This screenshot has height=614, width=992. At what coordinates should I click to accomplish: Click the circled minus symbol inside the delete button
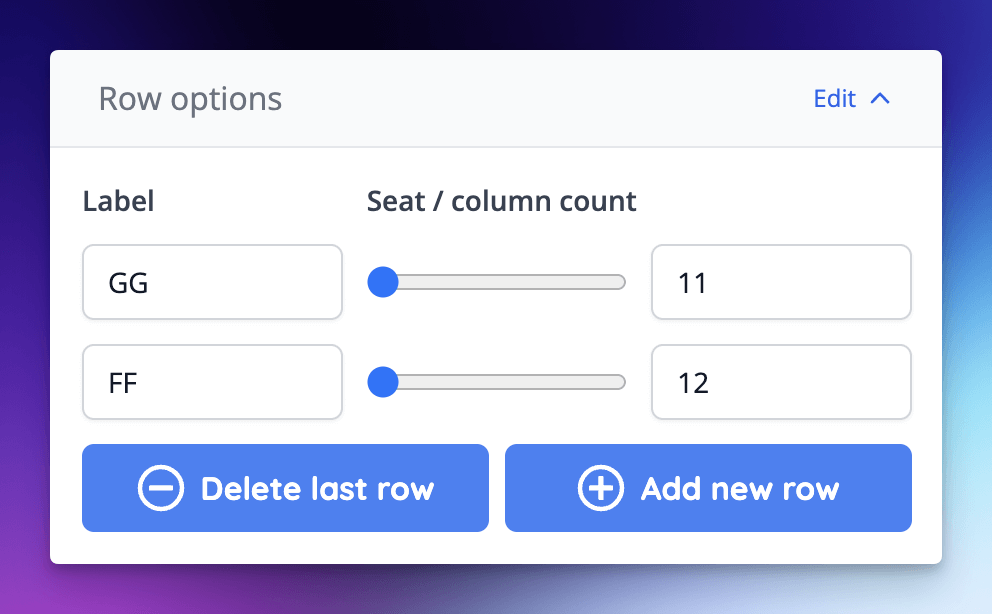[161, 488]
